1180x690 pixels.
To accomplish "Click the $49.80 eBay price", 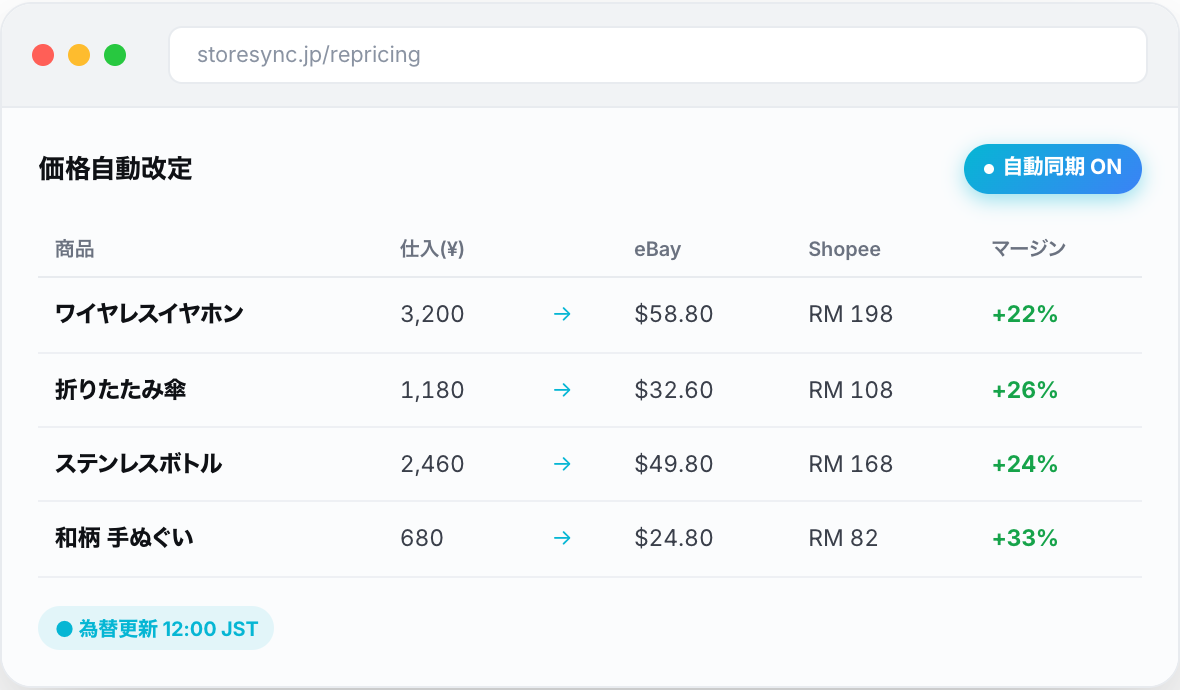I will tap(674, 464).
